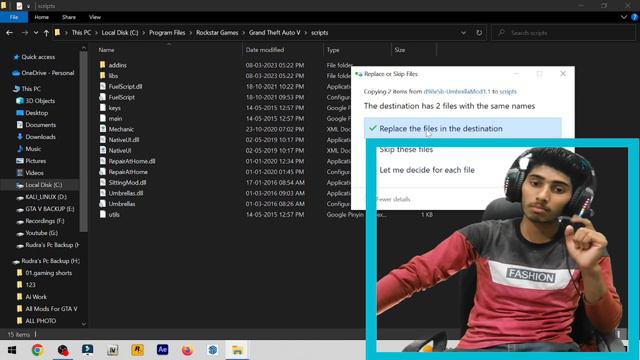Expand the ribbon with the chevron

pos(624,17)
